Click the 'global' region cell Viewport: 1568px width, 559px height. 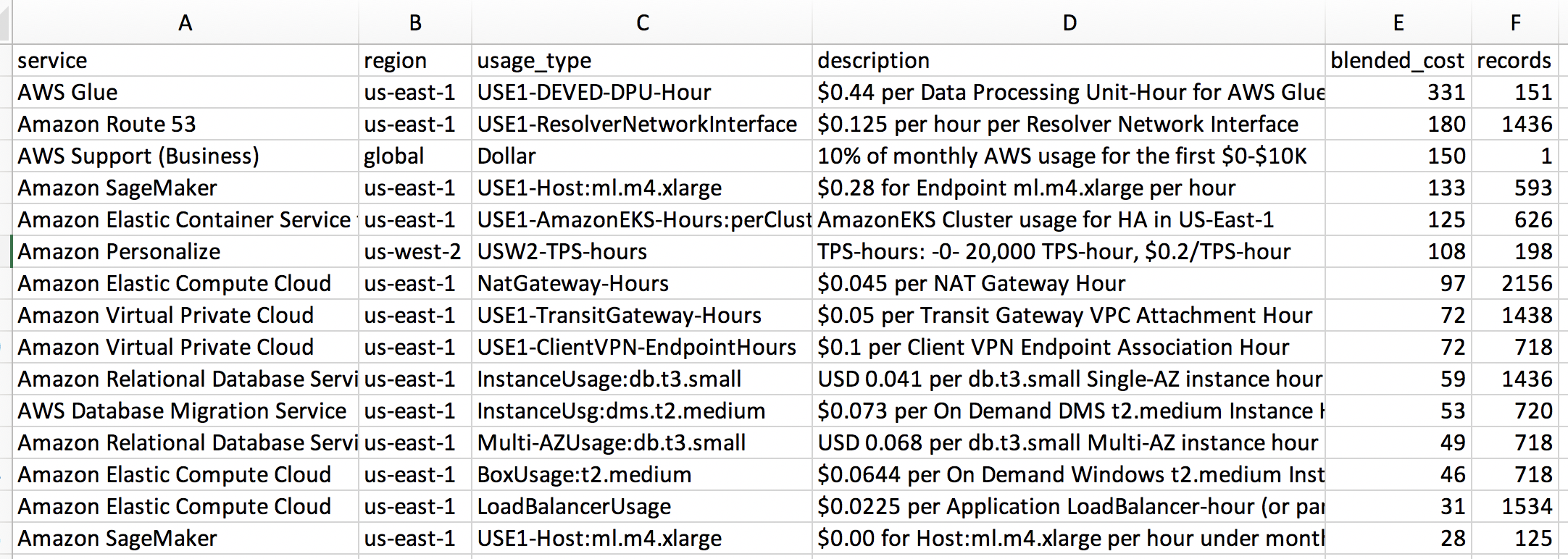(415, 156)
